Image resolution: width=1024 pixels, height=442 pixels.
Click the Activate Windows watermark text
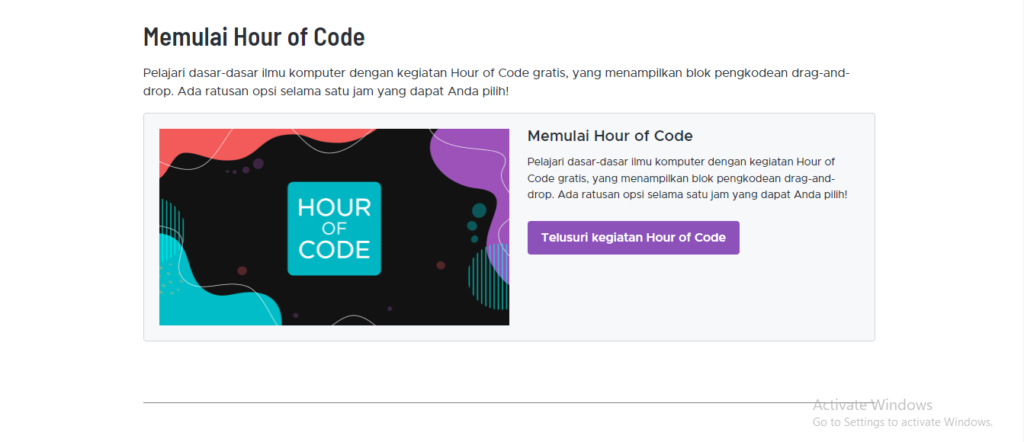(x=872, y=405)
